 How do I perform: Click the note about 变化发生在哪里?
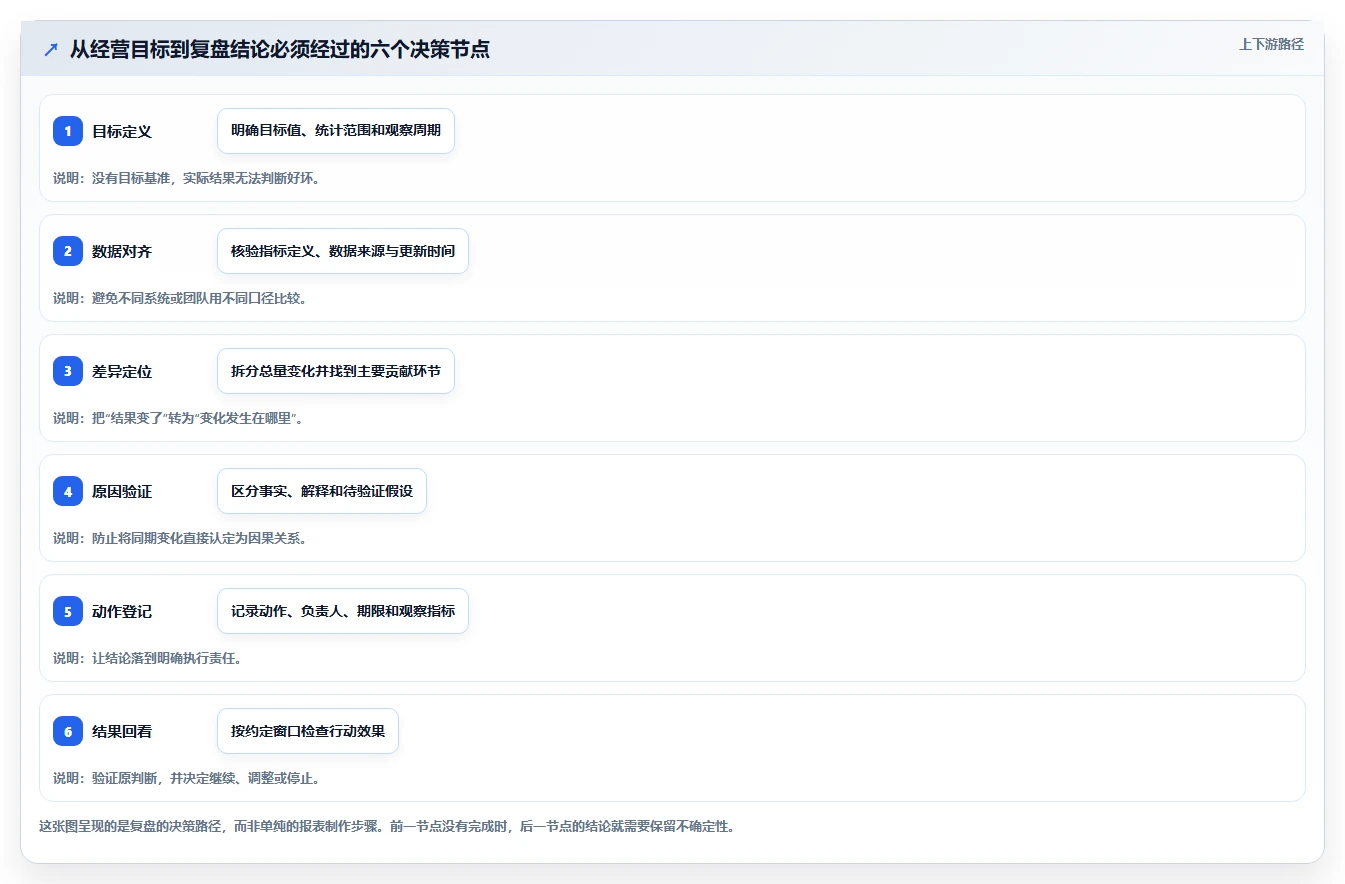[178, 418]
